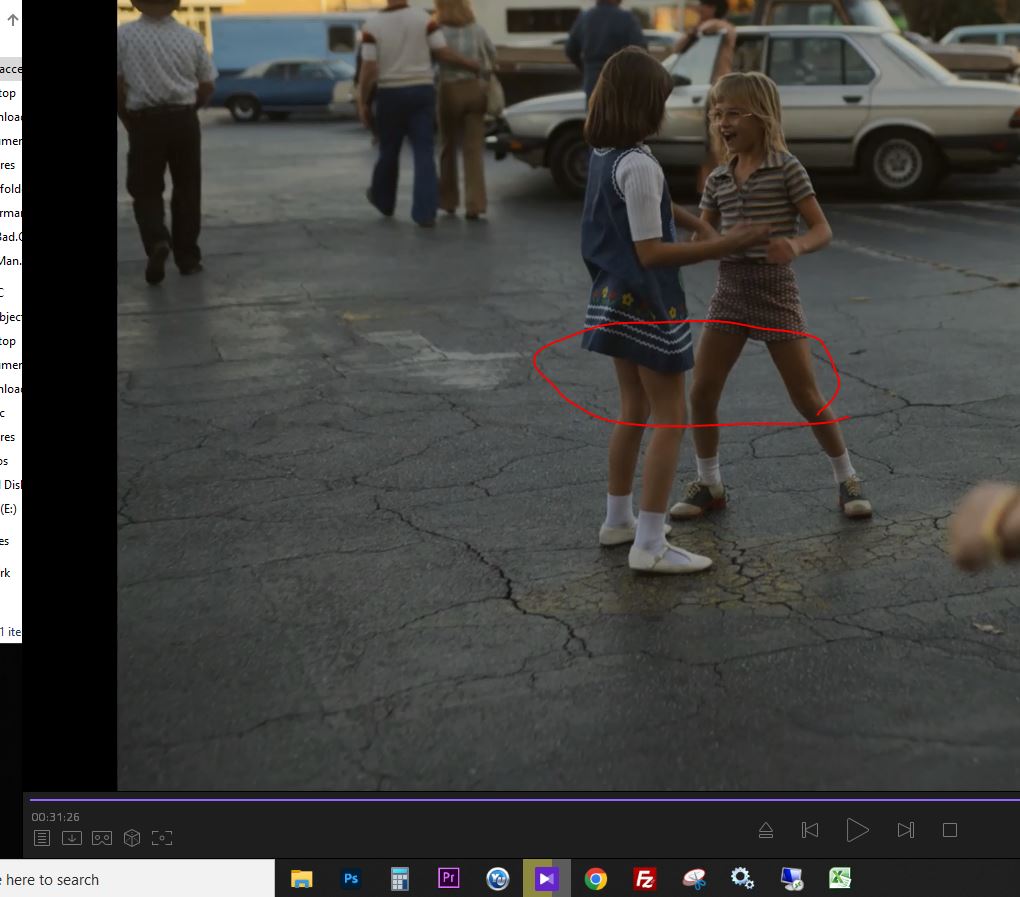Click the download/save icon in player
This screenshot has width=1020, height=897.
[x=71, y=838]
